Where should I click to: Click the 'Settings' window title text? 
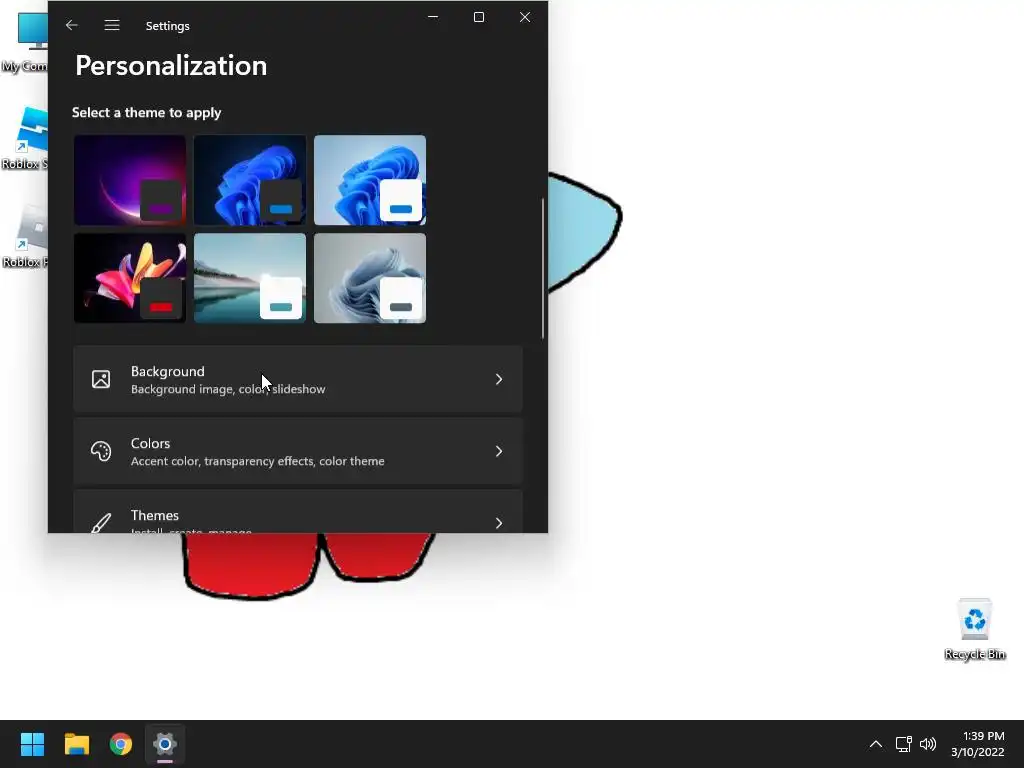click(x=167, y=25)
